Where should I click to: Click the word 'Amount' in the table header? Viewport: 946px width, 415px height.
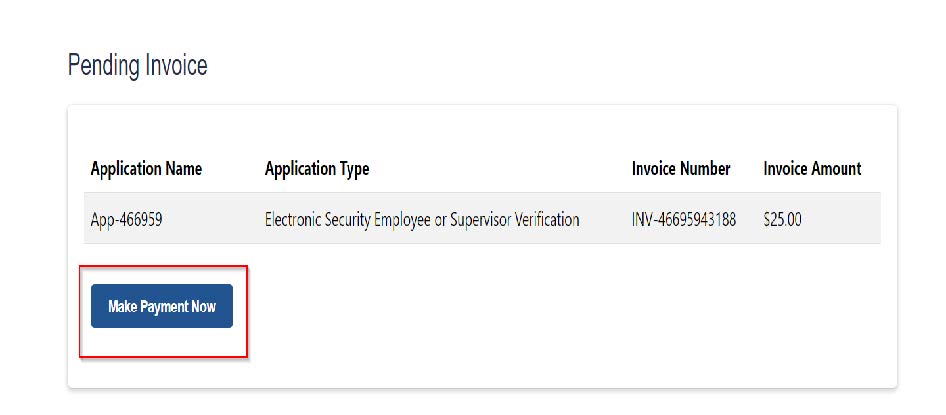pos(835,169)
